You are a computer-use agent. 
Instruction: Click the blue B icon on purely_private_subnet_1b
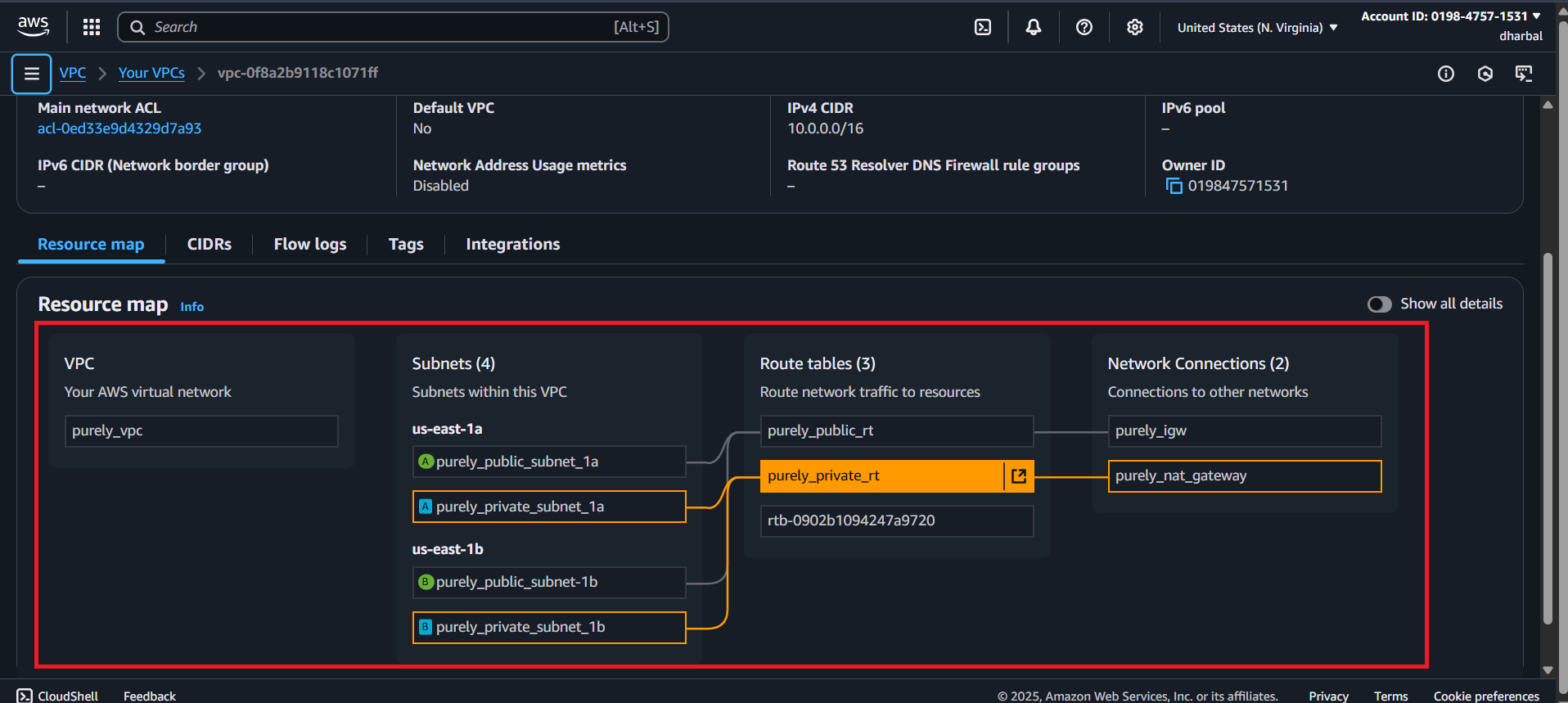coord(426,627)
